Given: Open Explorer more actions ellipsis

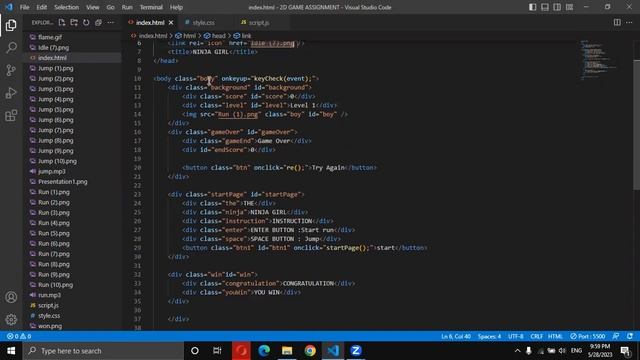Looking at the screenshot, I should pyautogui.click(x=111, y=22).
